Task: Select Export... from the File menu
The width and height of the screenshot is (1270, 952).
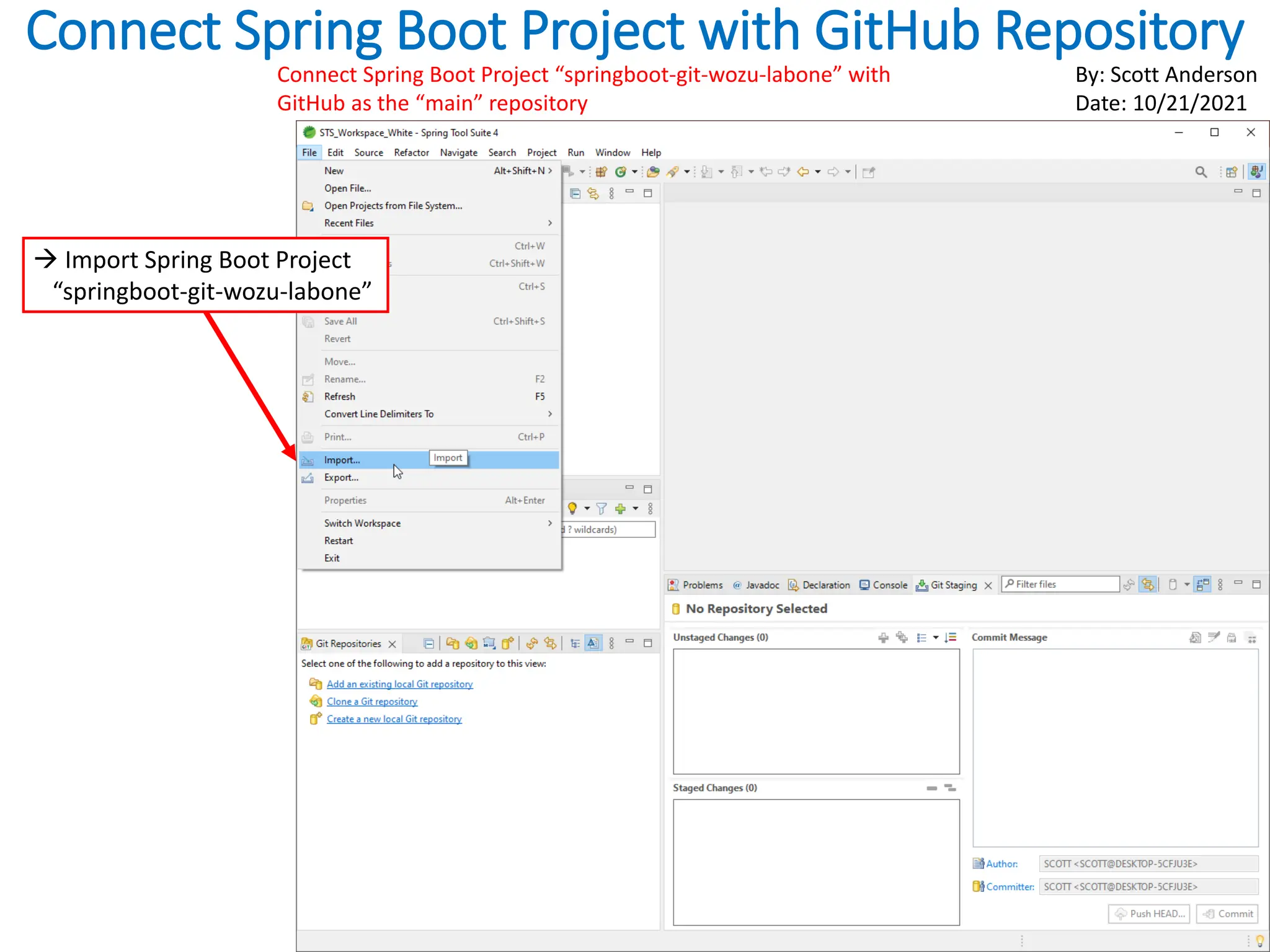Action: click(x=341, y=478)
